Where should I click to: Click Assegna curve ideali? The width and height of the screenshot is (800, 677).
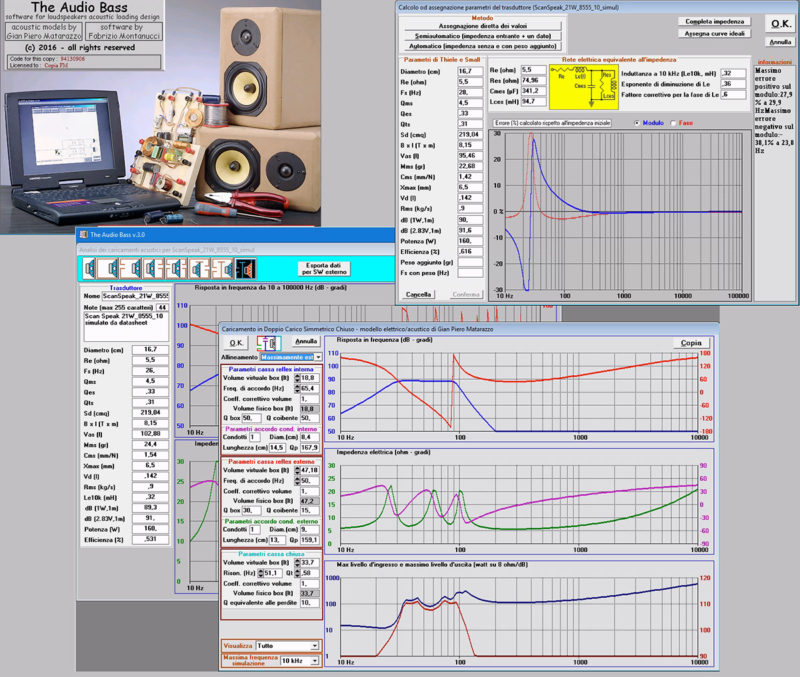(x=715, y=33)
